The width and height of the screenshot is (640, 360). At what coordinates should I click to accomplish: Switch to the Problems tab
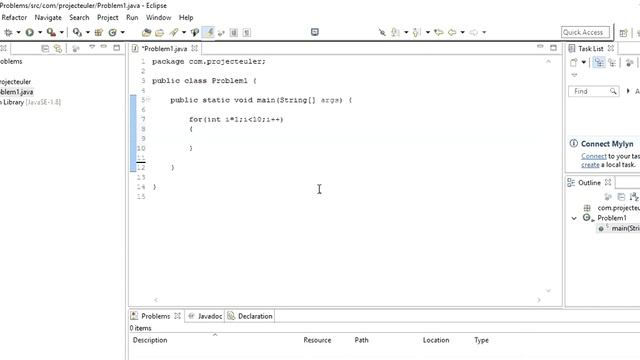tap(155, 316)
